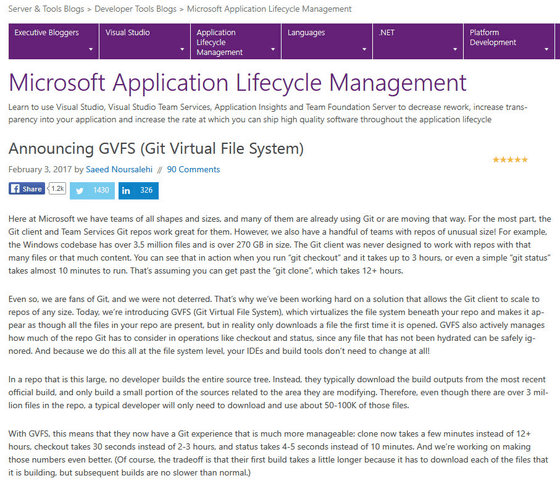Go to Developer Tools Blogs breadcrumb
This screenshot has width=560, height=486.
coord(135,9)
